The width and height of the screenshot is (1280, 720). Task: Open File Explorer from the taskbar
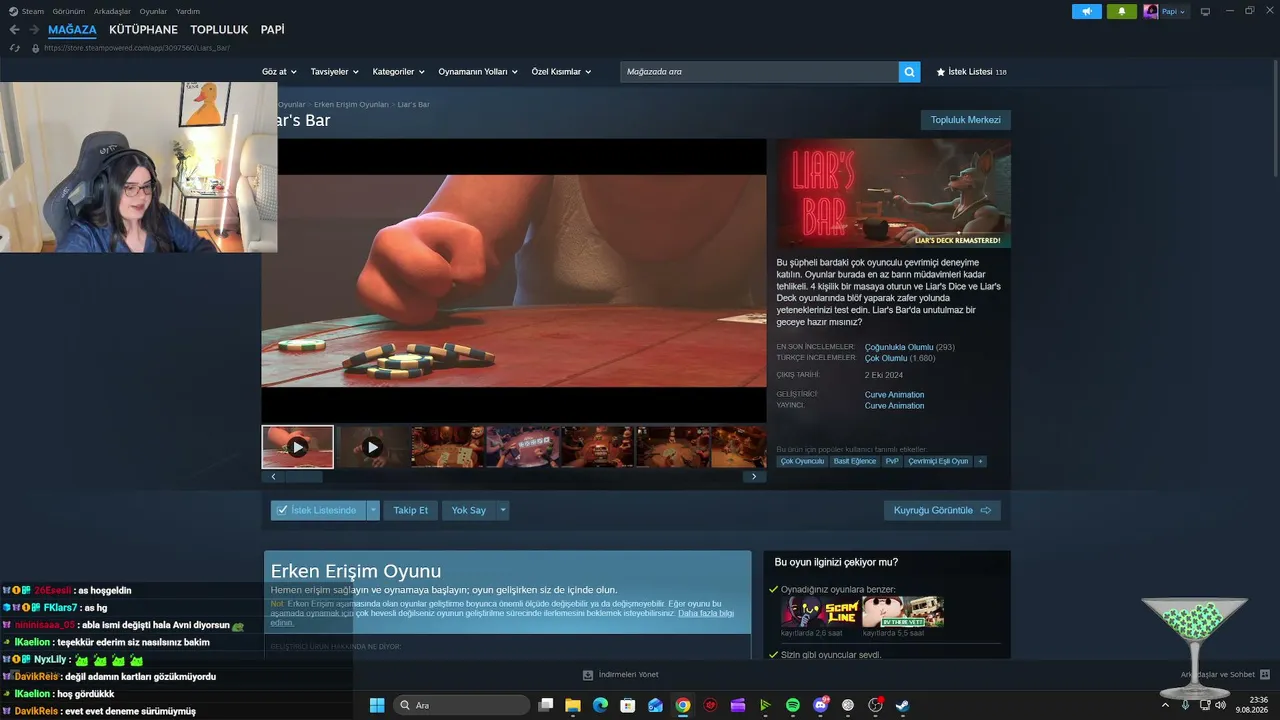573,705
